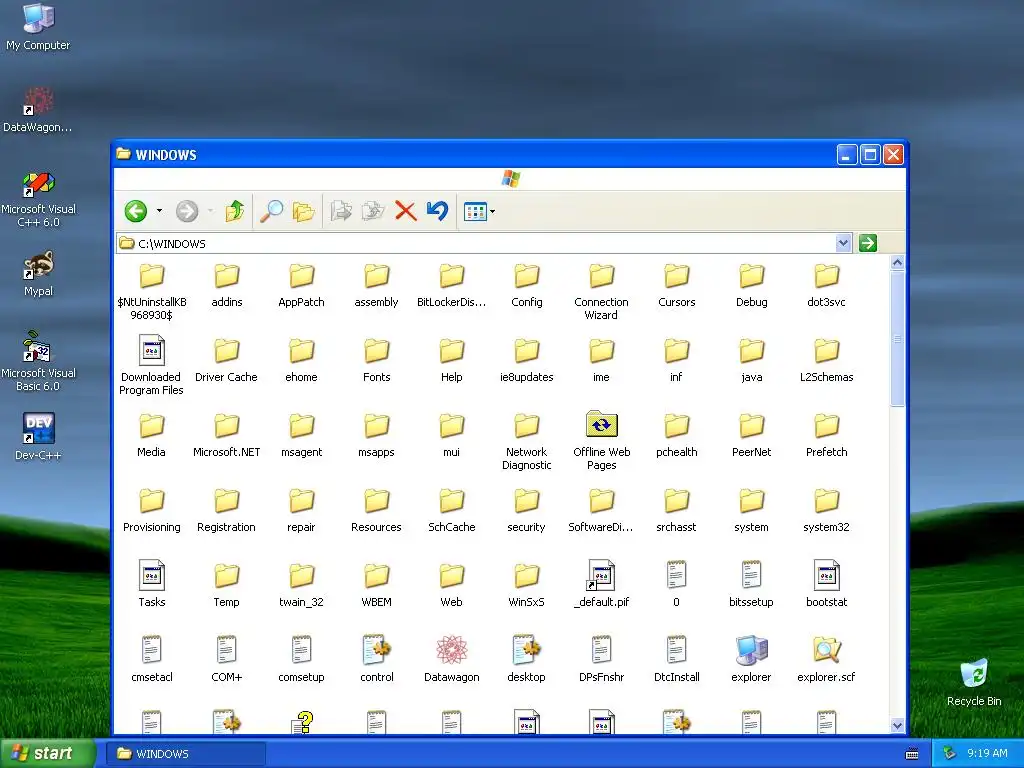Click the Forward arrow button

coord(187,211)
